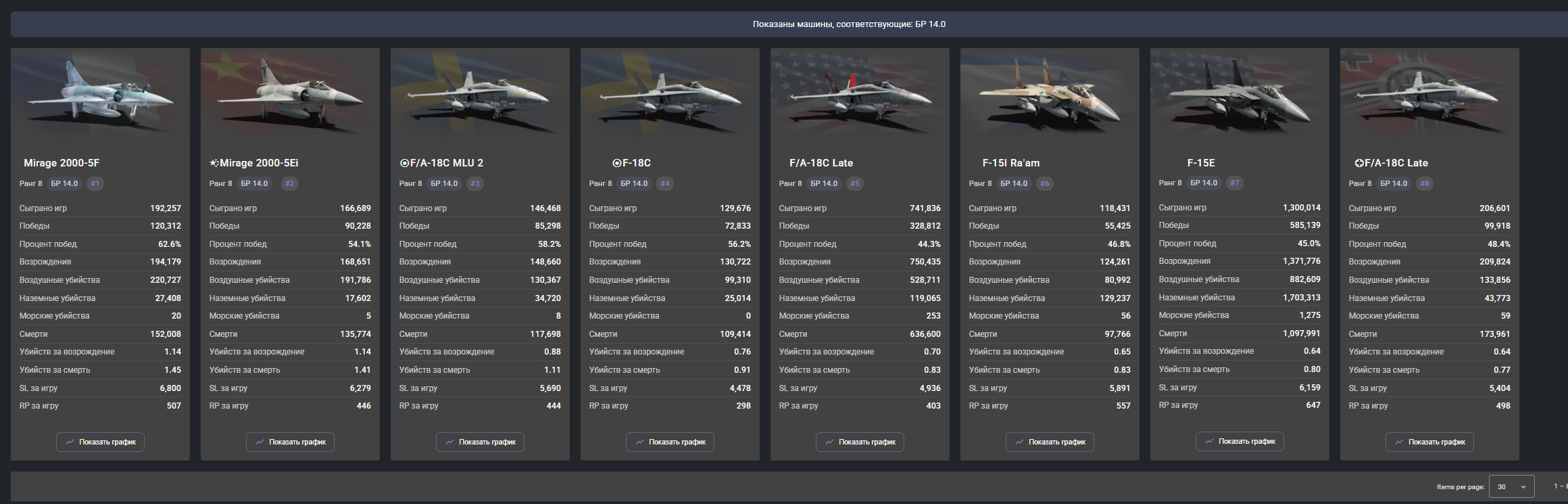
Task: Click F-15E RP per game value 647
Action: point(1313,405)
